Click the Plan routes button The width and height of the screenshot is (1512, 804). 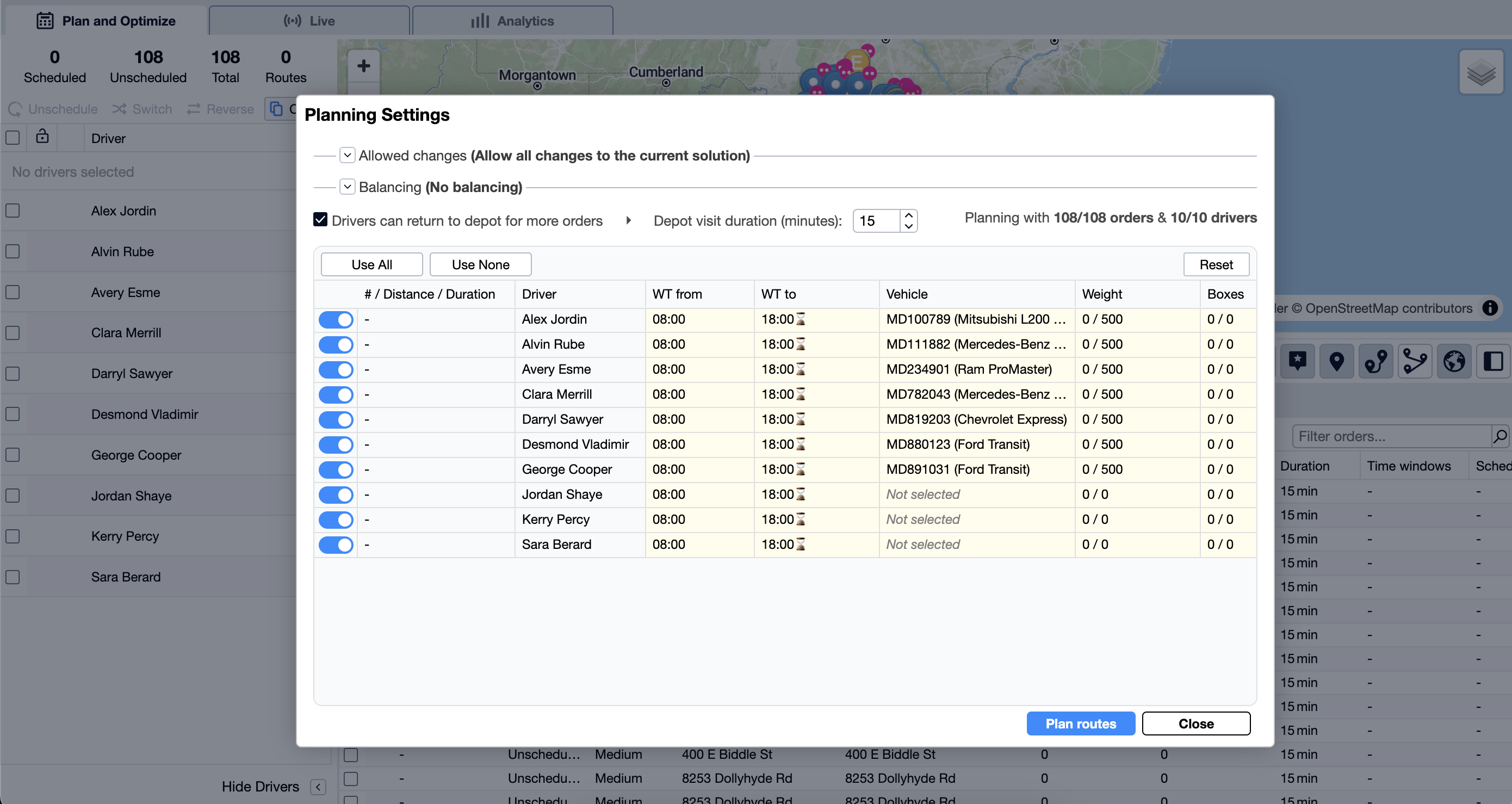tap(1081, 723)
